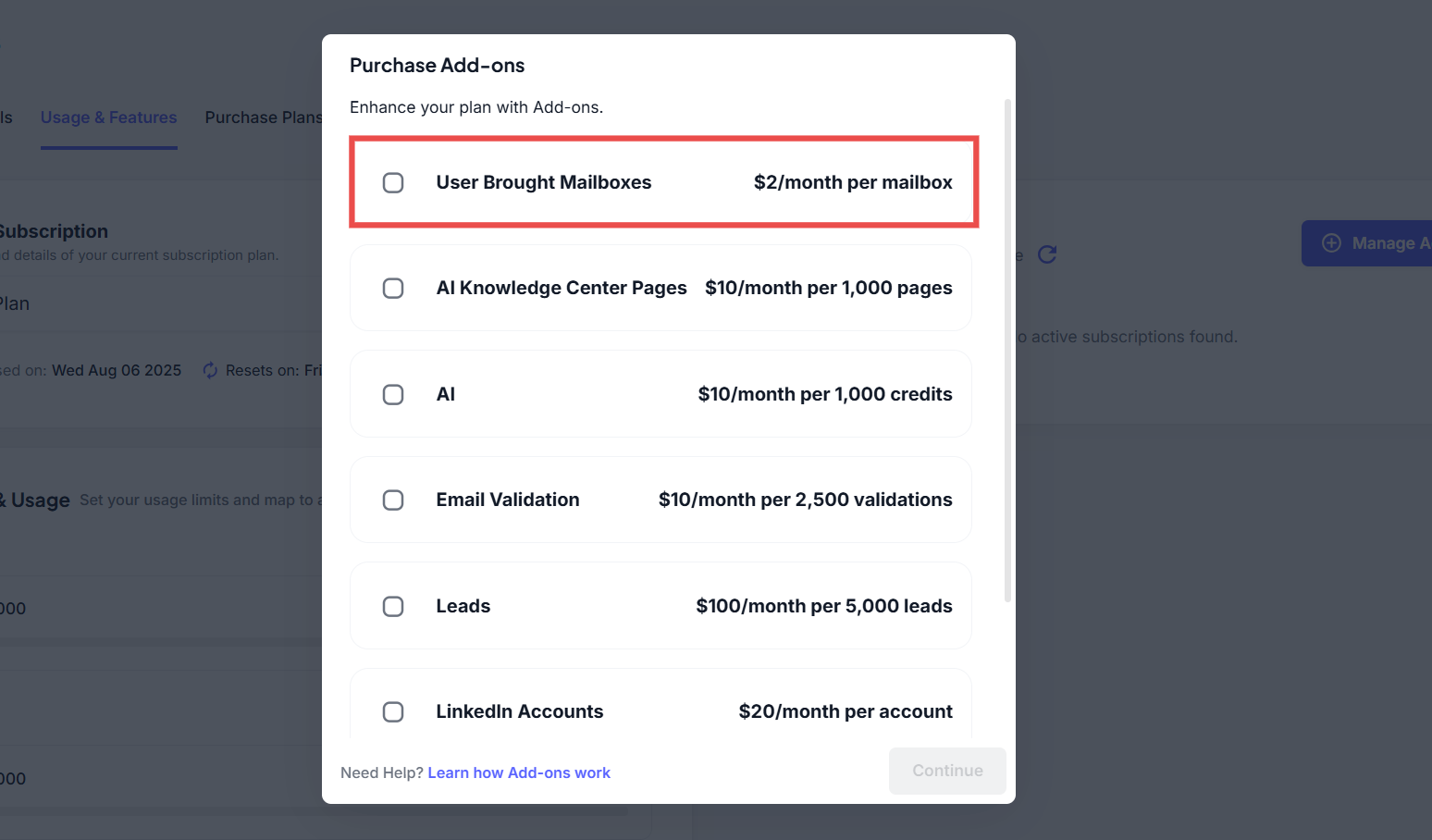
Task: Click the AI Knowledge Center Pages label
Action: pyautogui.click(x=562, y=289)
